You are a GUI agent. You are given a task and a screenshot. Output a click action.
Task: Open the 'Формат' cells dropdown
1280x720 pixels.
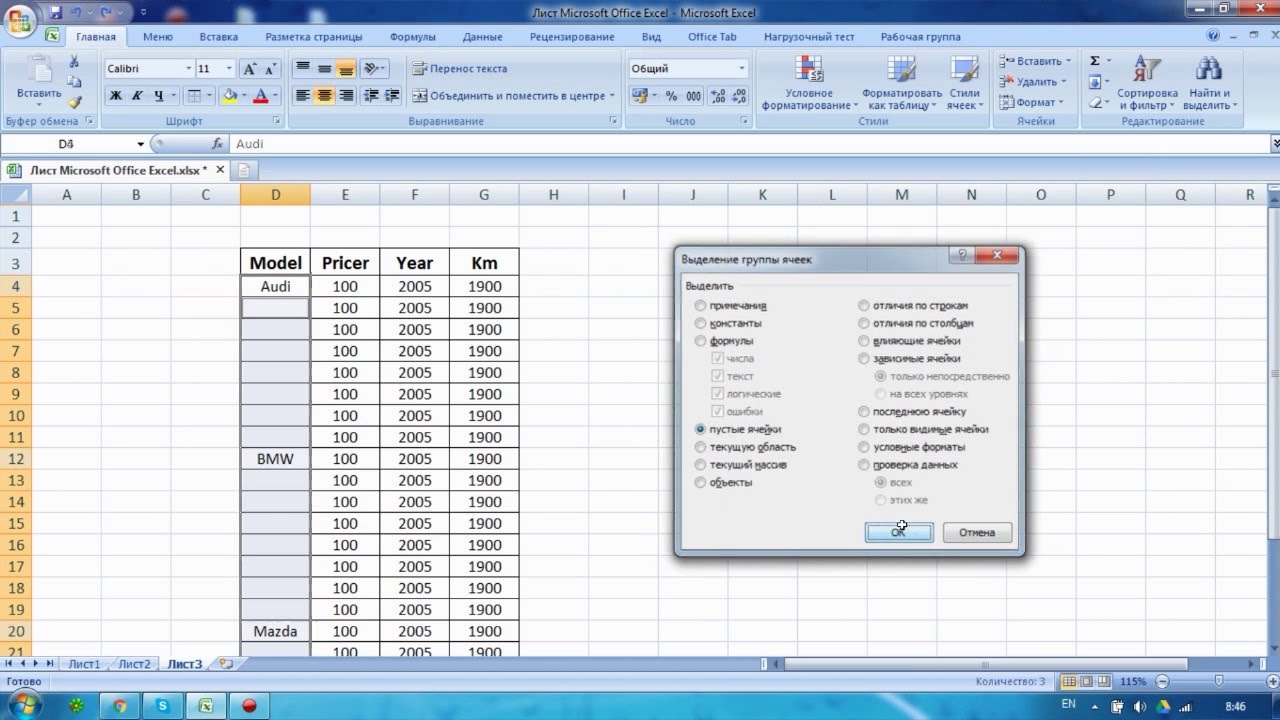click(1062, 102)
